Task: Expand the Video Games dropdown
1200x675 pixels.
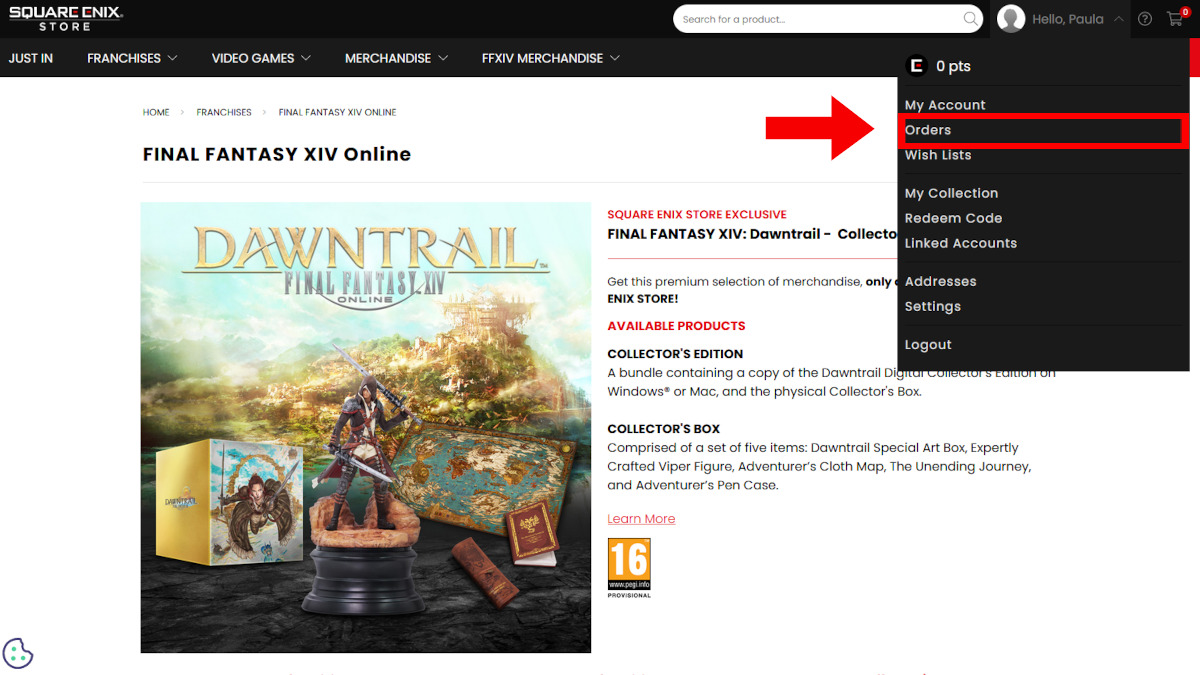Action: (261, 58)
